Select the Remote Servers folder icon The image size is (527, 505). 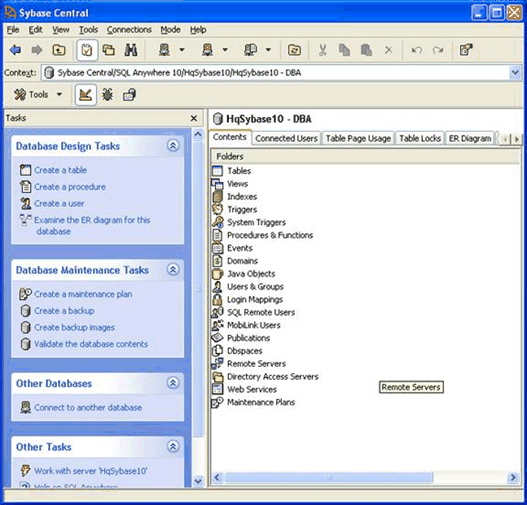(217, 364)
